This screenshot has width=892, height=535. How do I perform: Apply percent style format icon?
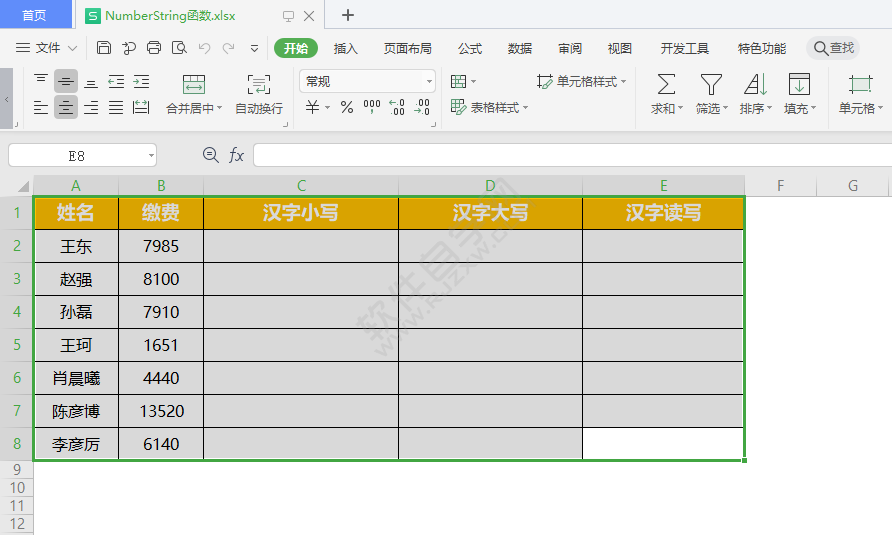[x=347, y=107]
